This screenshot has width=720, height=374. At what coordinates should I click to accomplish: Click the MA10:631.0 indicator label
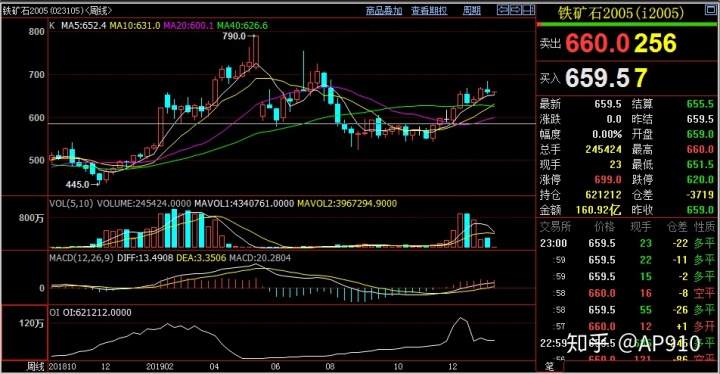(x=135, y=26)
